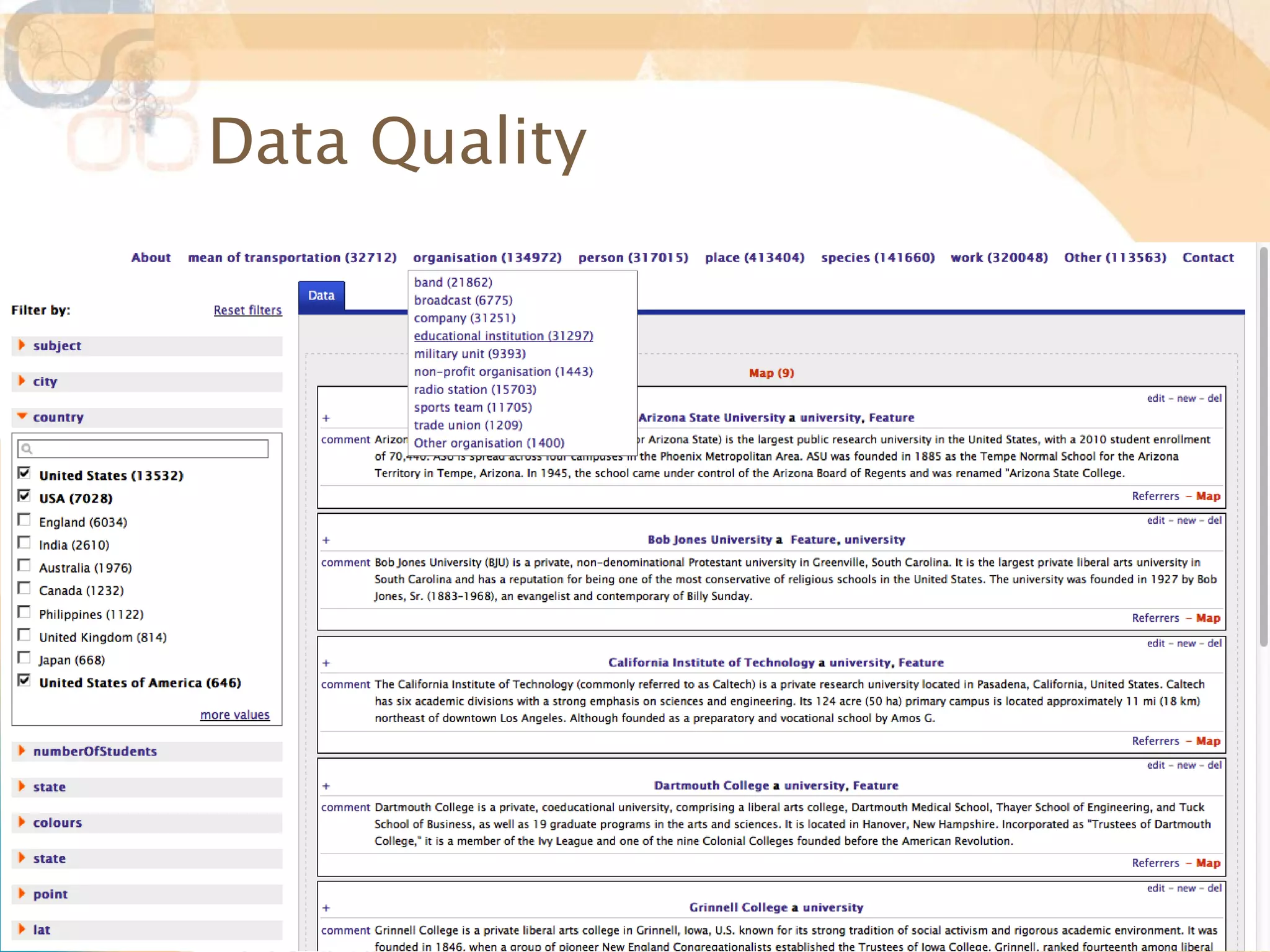The image size is (1270, 952).
Task: Collapse the country filter
Action: [147, 417]
